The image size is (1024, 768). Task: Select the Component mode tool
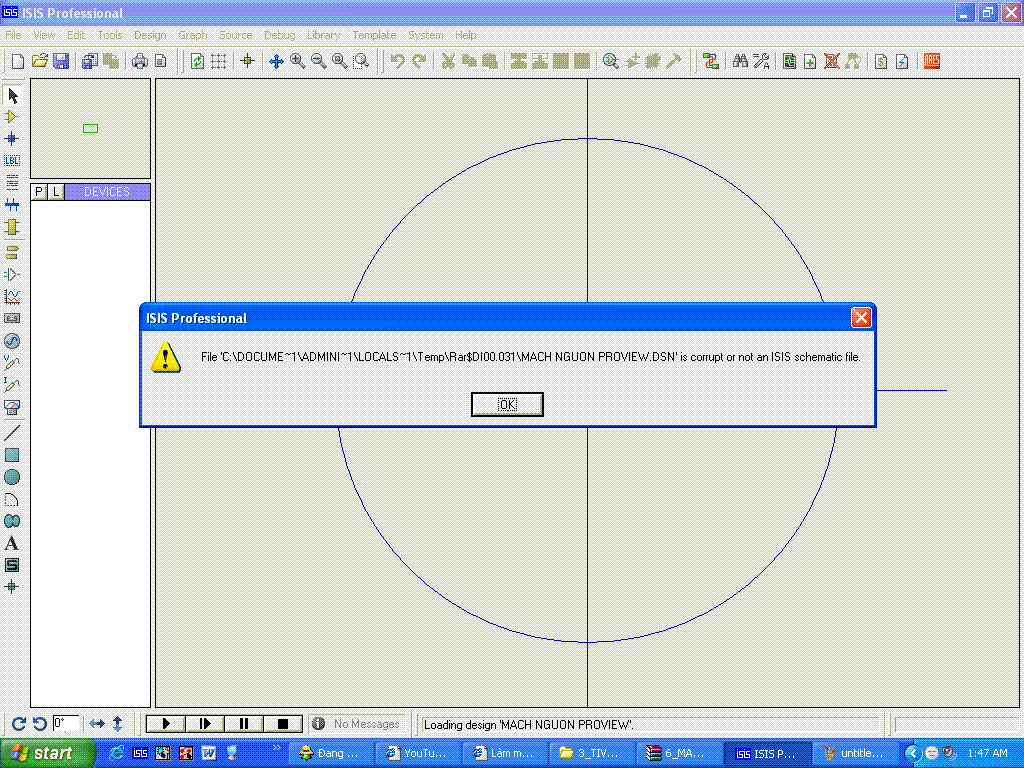[12, 117]
